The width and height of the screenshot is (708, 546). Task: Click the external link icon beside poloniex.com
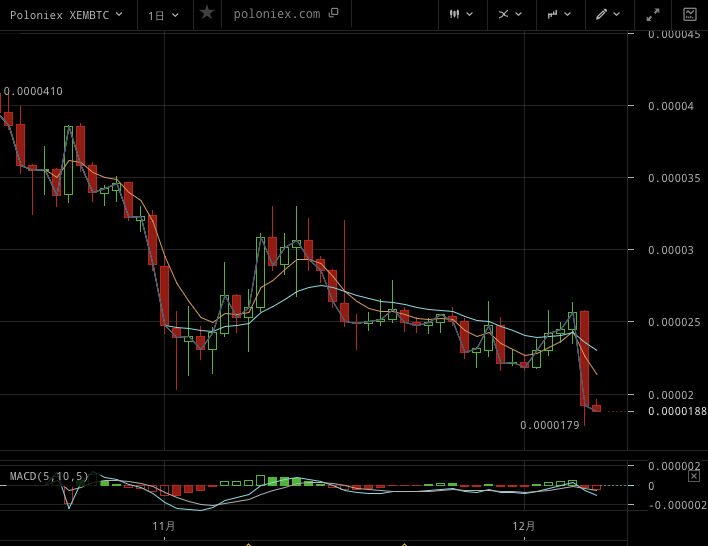(x=334, y=13)
